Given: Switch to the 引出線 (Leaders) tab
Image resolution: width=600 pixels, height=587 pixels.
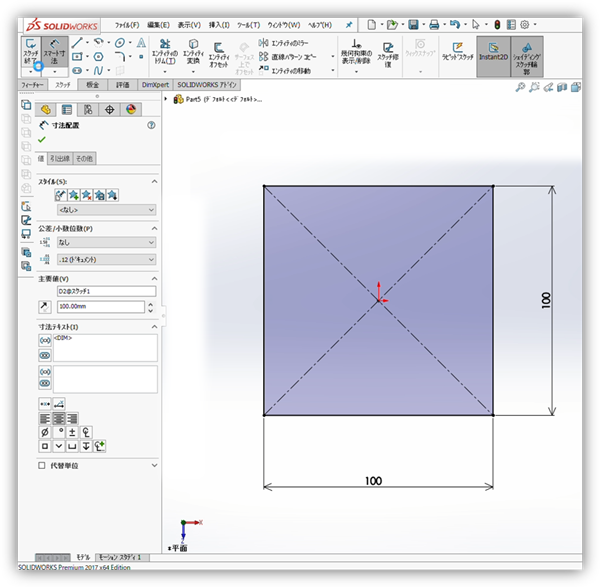Looking at the screenshot, I should coord(60,158).
